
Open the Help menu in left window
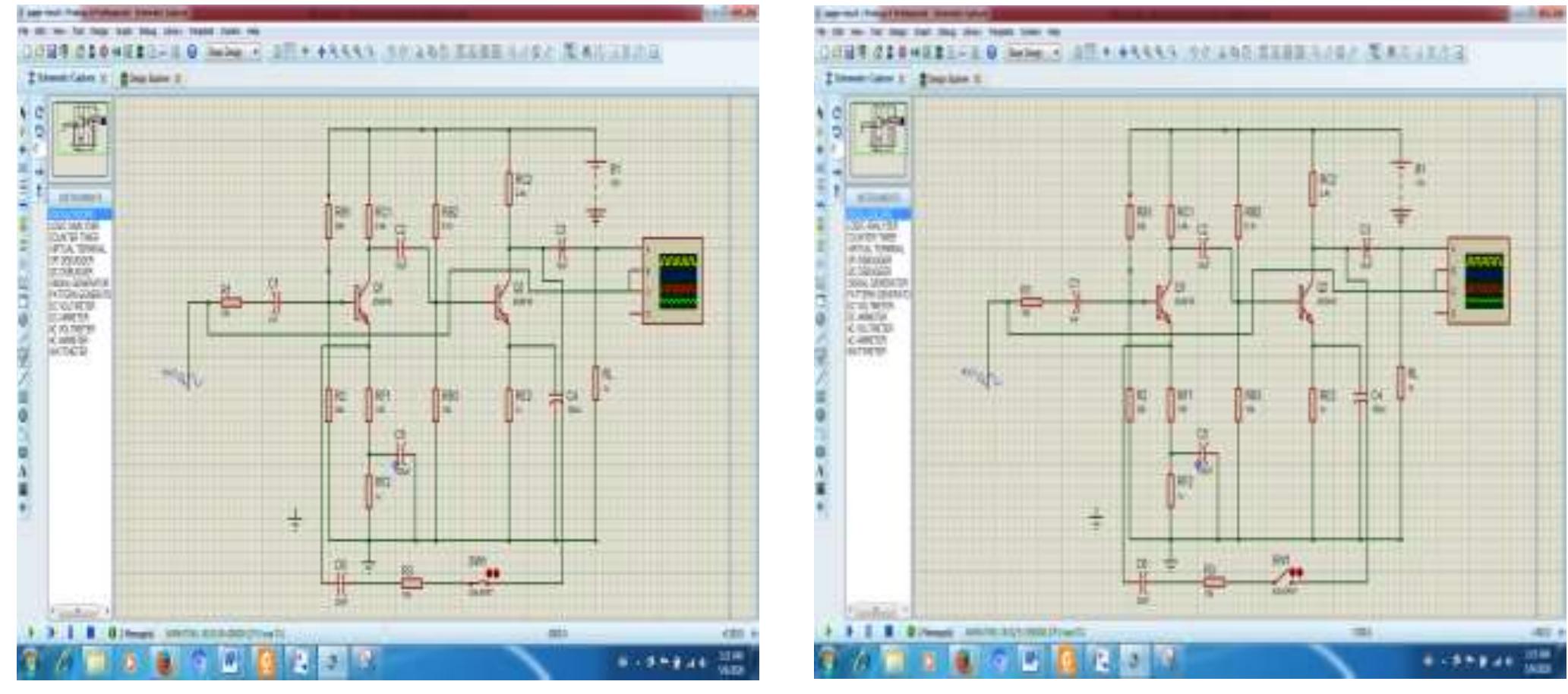(x=254, y=32)
